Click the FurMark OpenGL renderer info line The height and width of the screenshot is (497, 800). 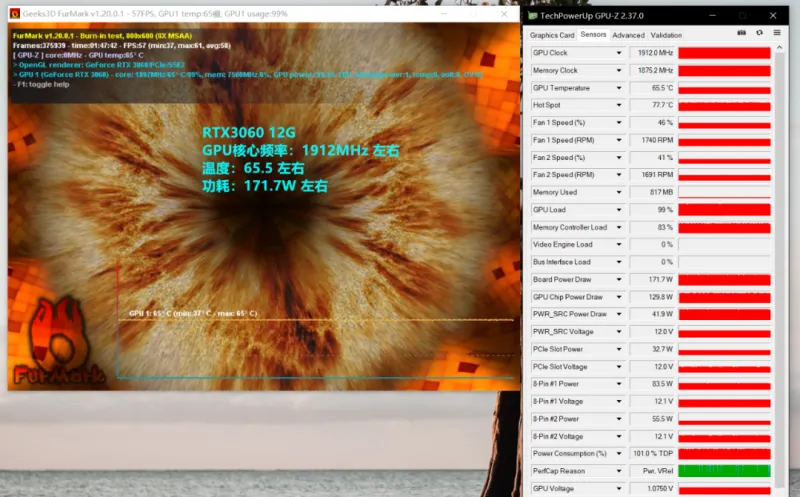[x=98, y=65]
